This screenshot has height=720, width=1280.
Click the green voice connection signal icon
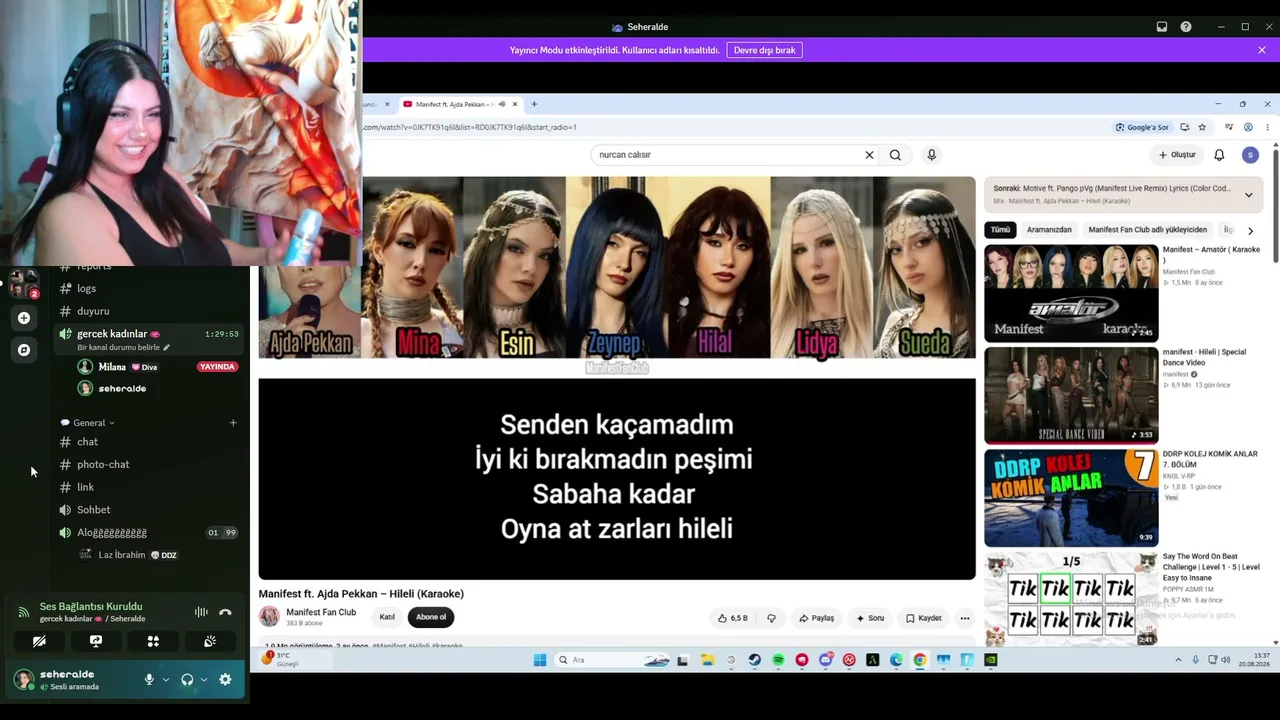[24, 612]
